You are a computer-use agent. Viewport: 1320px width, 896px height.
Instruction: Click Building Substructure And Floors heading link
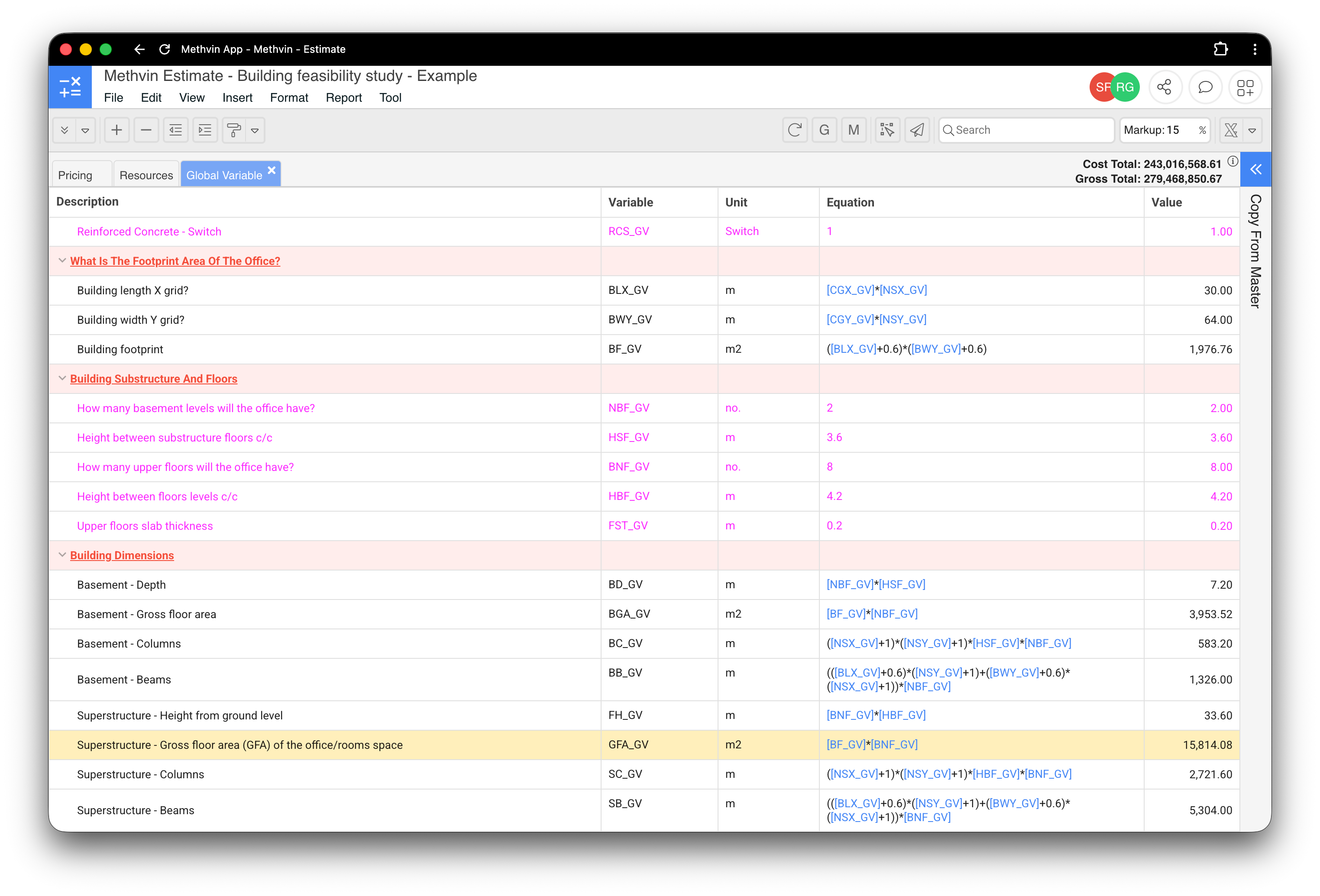click(154, 379)
